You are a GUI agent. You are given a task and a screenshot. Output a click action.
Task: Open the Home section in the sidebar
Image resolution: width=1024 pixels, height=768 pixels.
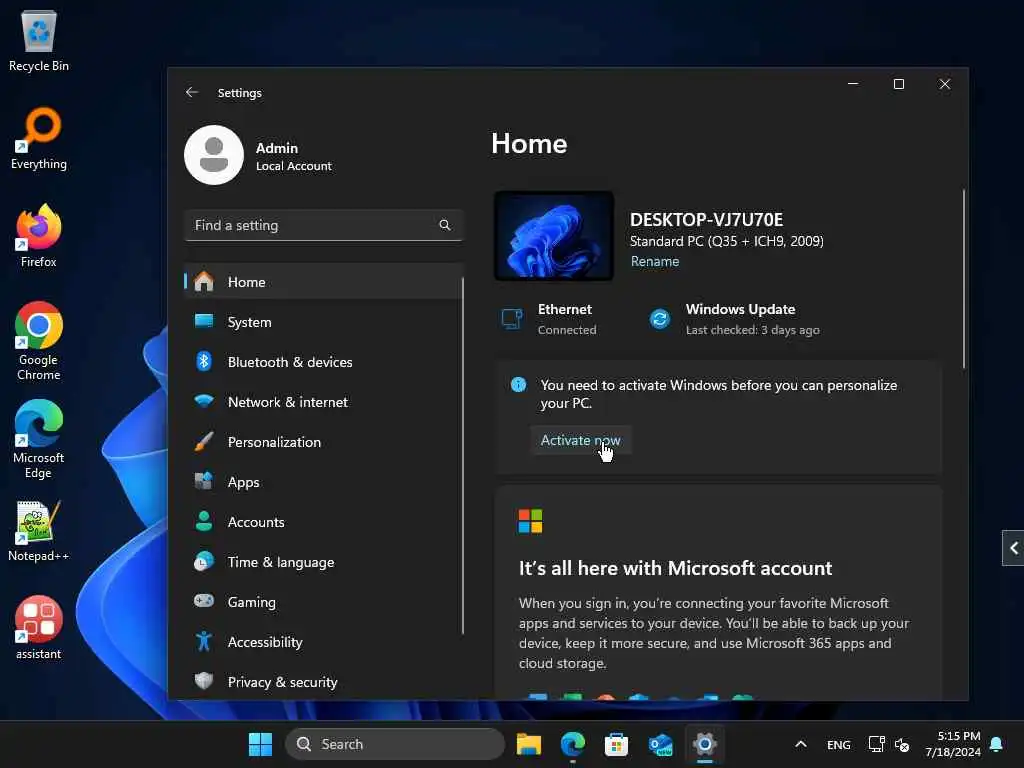(x=323, y=282)
